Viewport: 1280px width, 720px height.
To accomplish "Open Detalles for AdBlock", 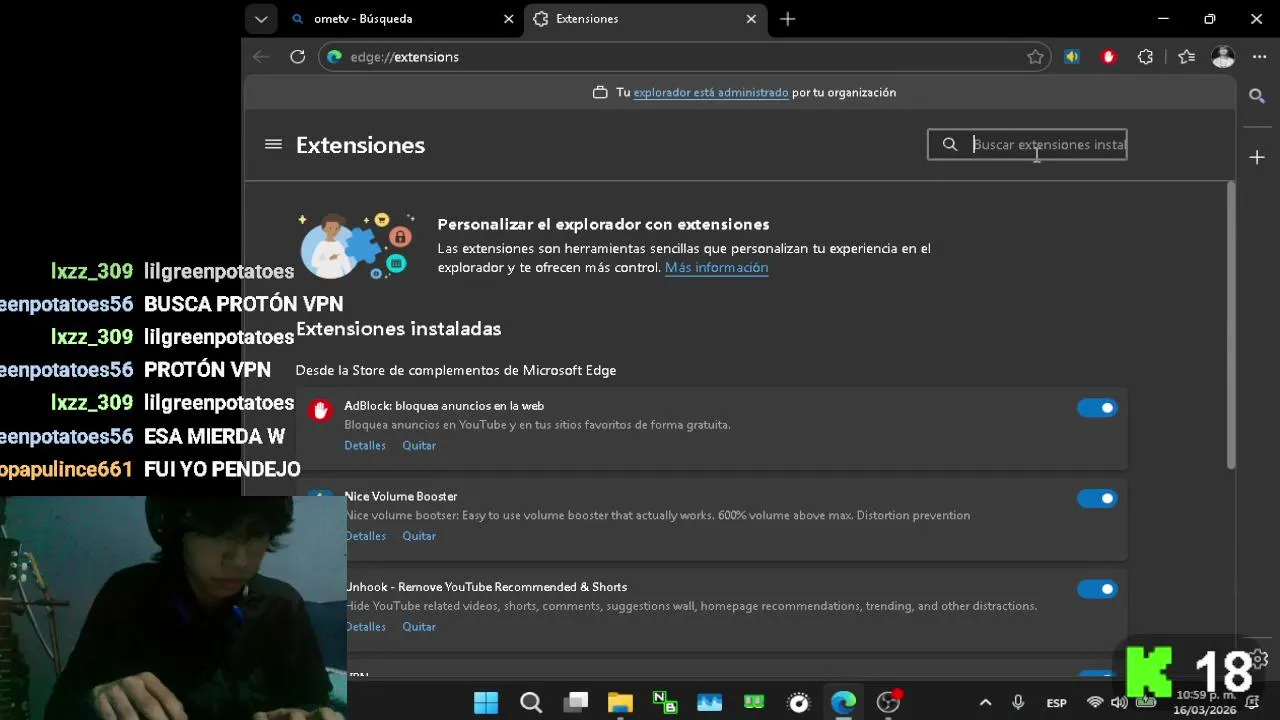I will [x=365, y=445].
